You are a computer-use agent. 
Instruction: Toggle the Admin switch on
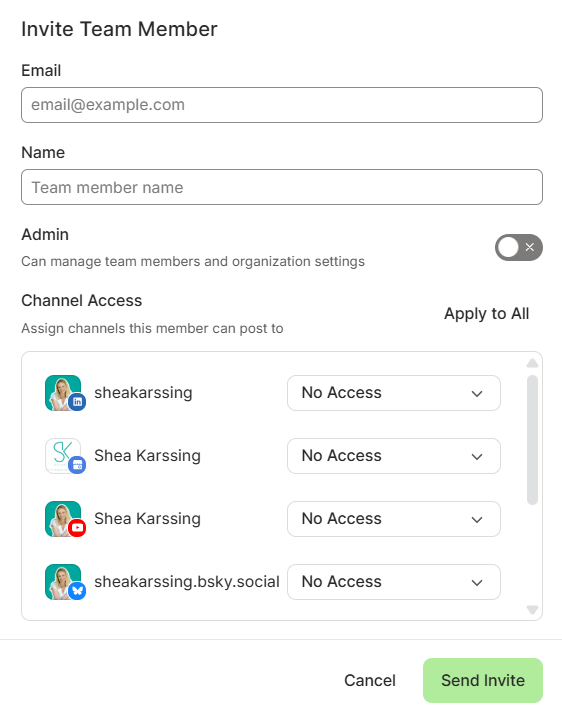[x=518, y=247]
